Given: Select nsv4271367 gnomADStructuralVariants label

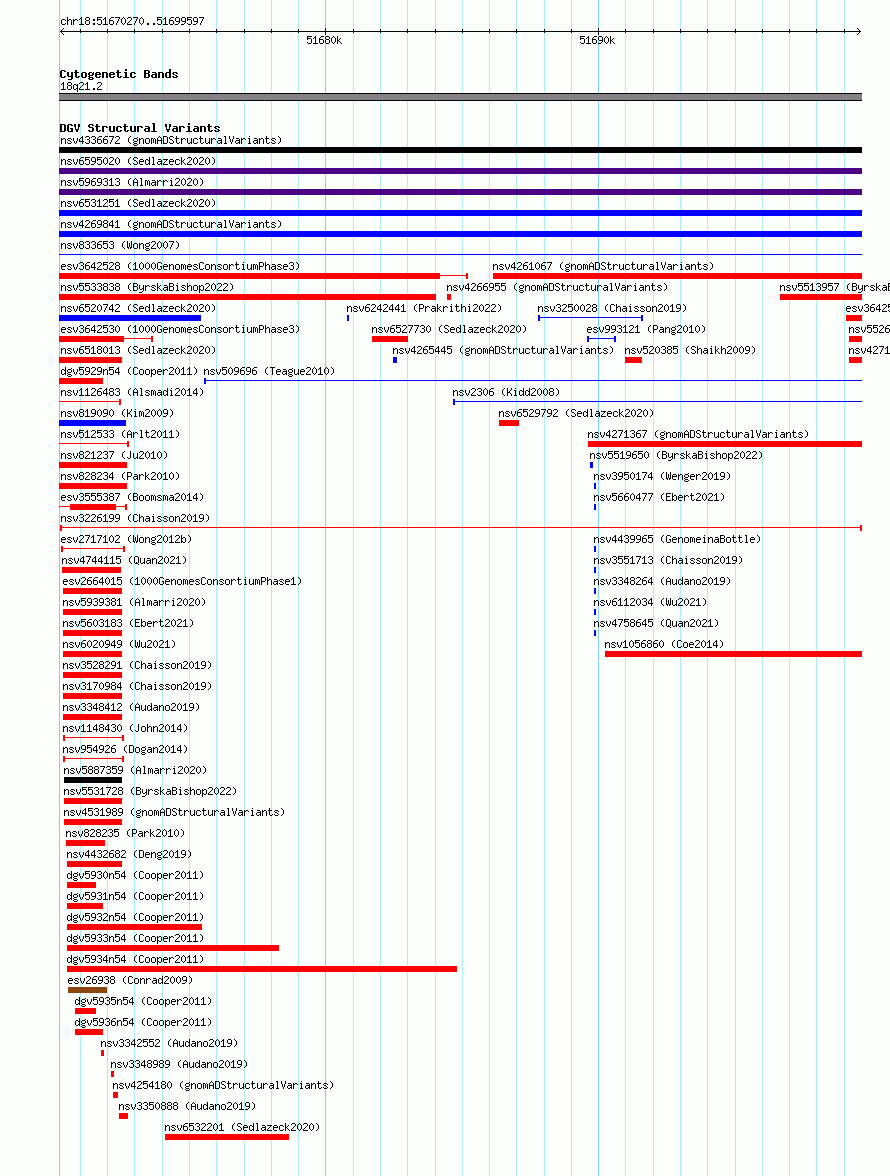Looking at the screenshot, I should (x=698, y=434).
